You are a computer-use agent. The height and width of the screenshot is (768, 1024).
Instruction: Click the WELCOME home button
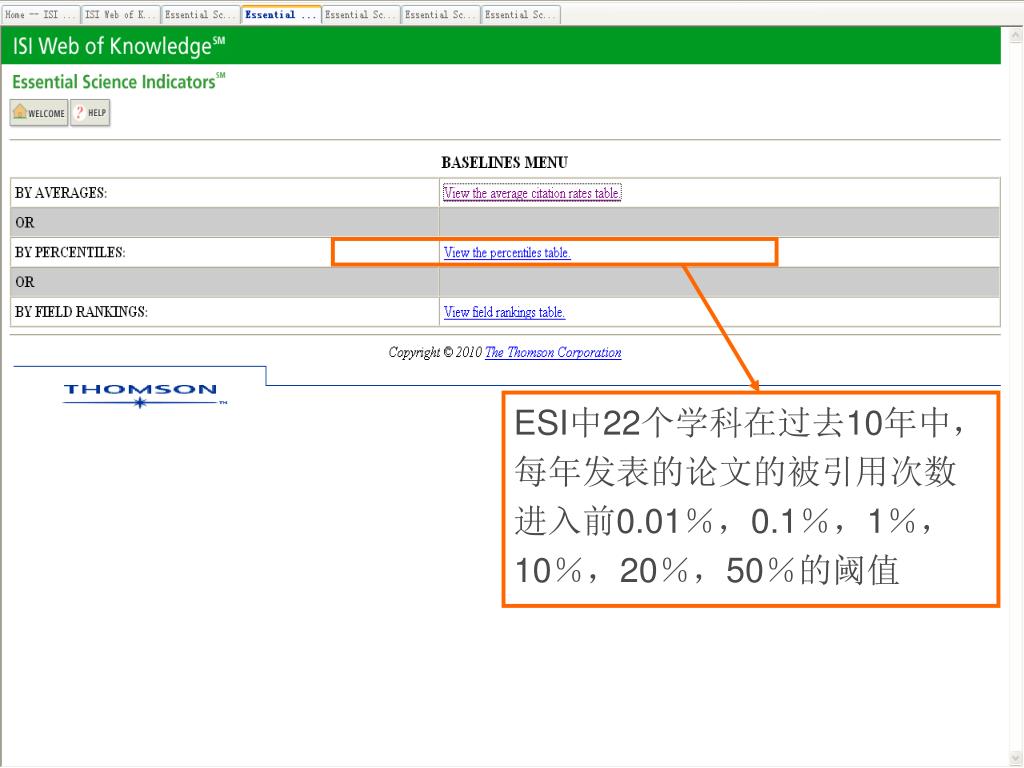39,113
